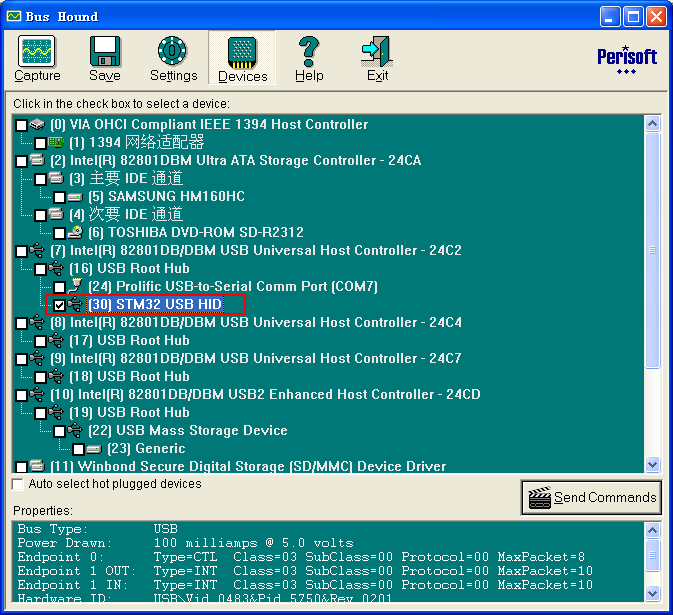Click the primary IDE channel [3] icon
This screenshot has height=615, width=673.
(x=56, y=178)
